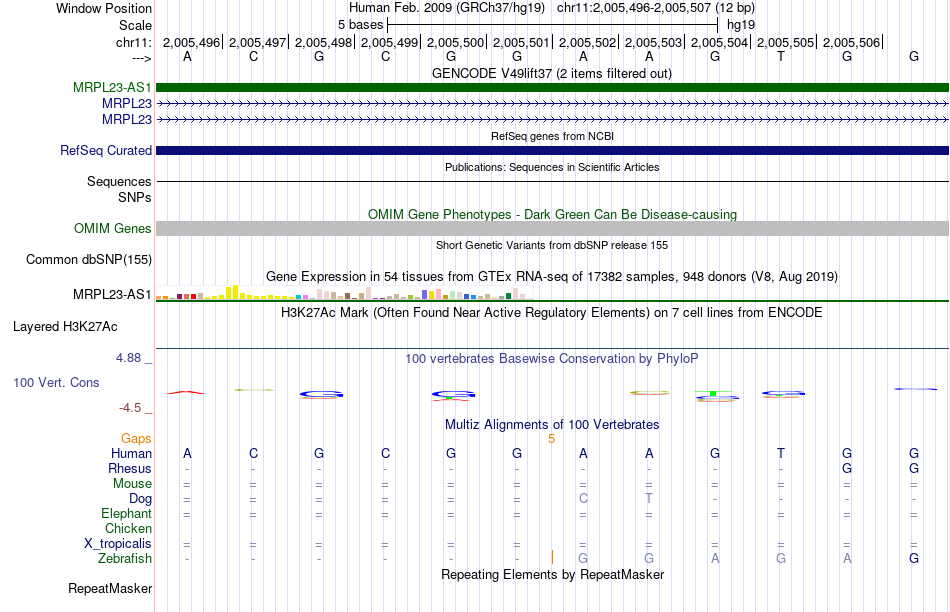
Task: Click the Zebrafish species label
Action: 125,559
